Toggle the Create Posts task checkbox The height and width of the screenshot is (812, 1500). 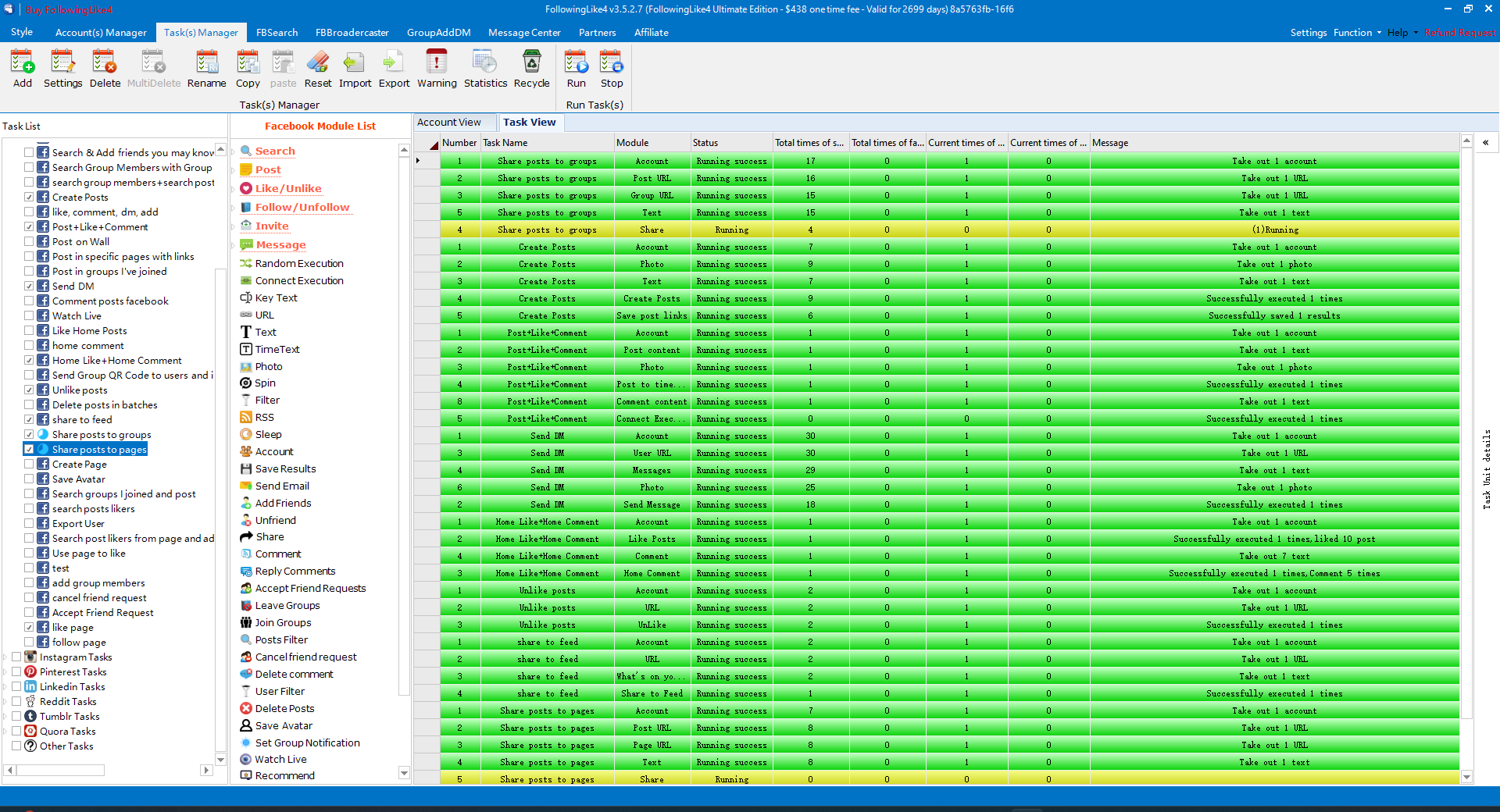(x=29, y=198)
